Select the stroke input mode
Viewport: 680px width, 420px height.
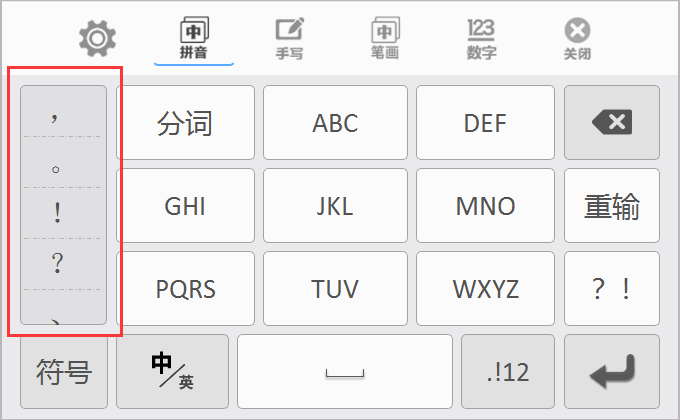coord(385,38)
